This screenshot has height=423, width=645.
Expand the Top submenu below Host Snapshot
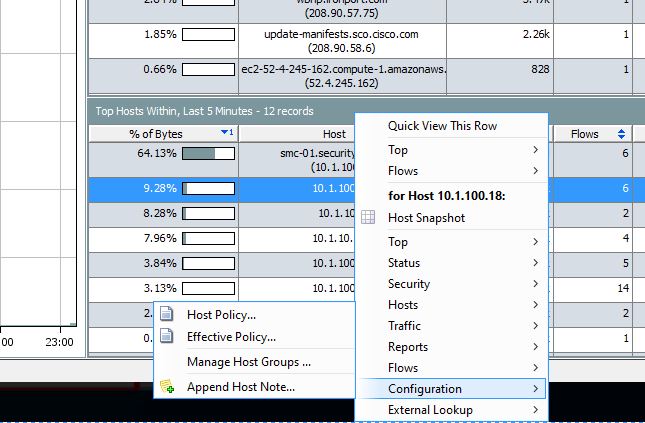tap(452, 242)
